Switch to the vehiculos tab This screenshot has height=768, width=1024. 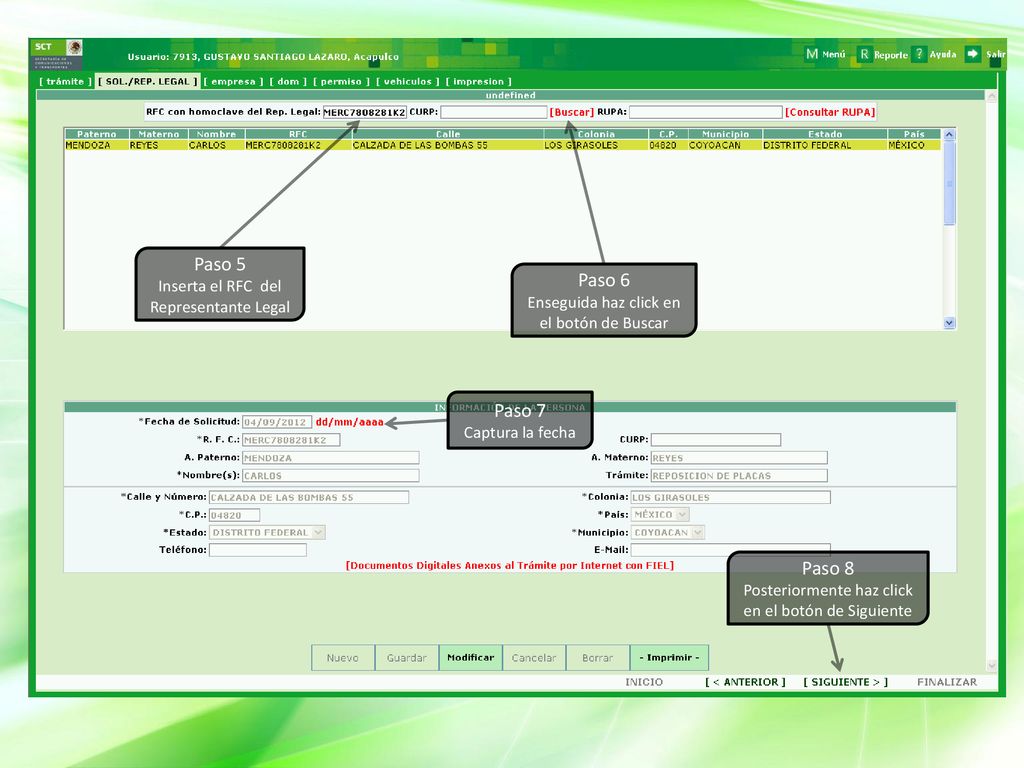(x=408, y=82)
